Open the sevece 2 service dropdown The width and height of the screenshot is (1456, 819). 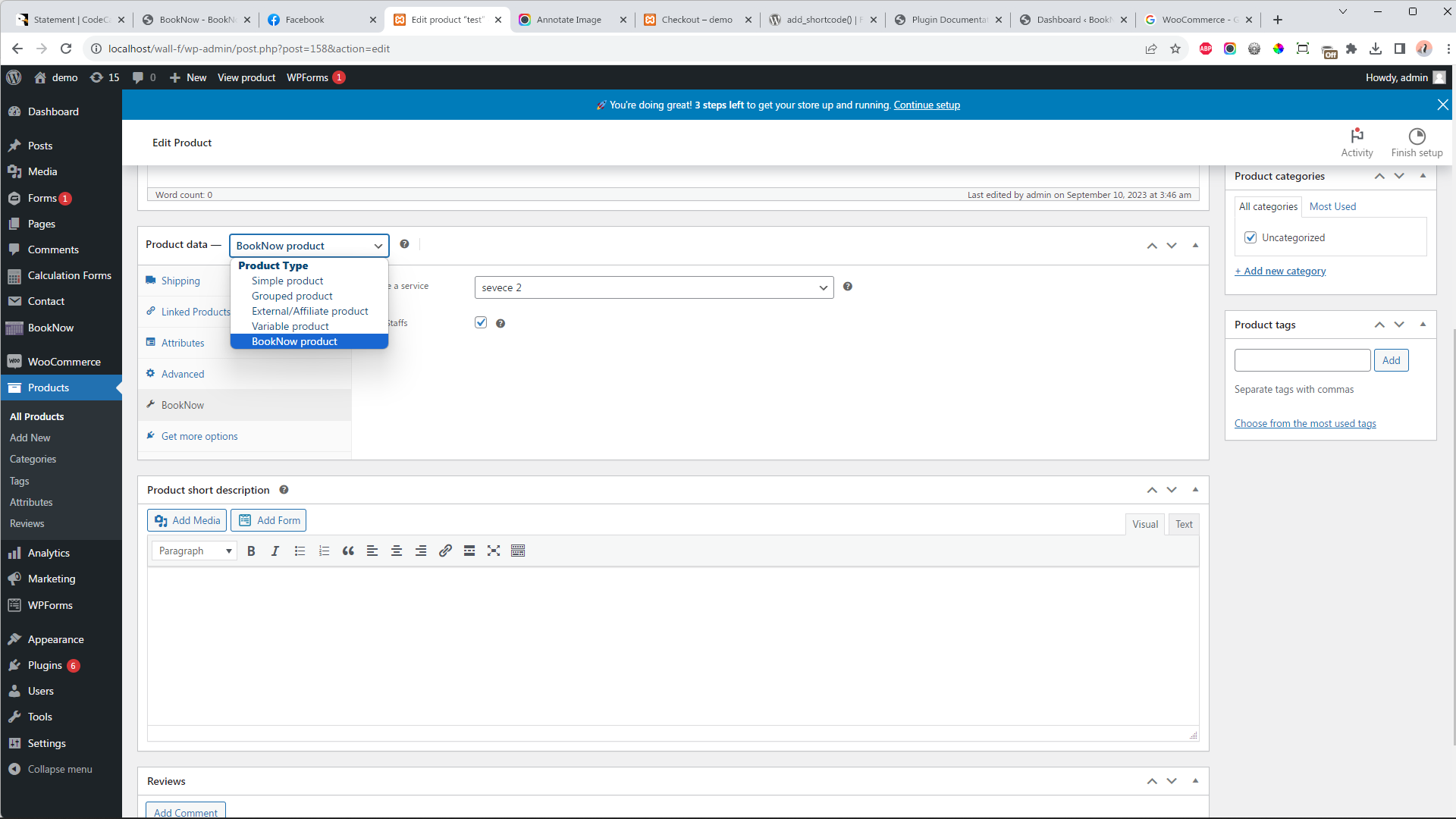(654, 288)
